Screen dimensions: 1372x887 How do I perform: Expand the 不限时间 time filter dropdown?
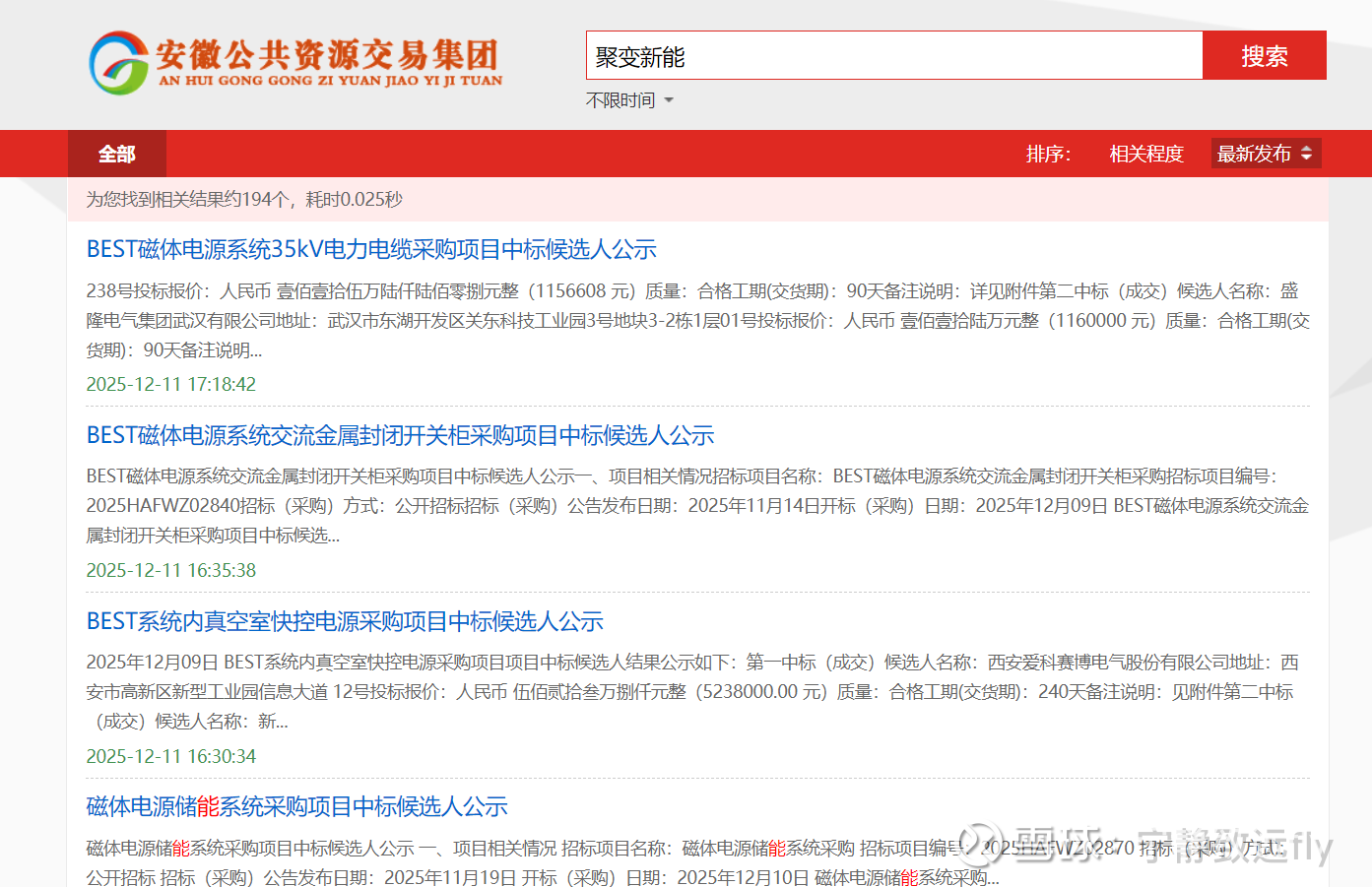point(629,100)
